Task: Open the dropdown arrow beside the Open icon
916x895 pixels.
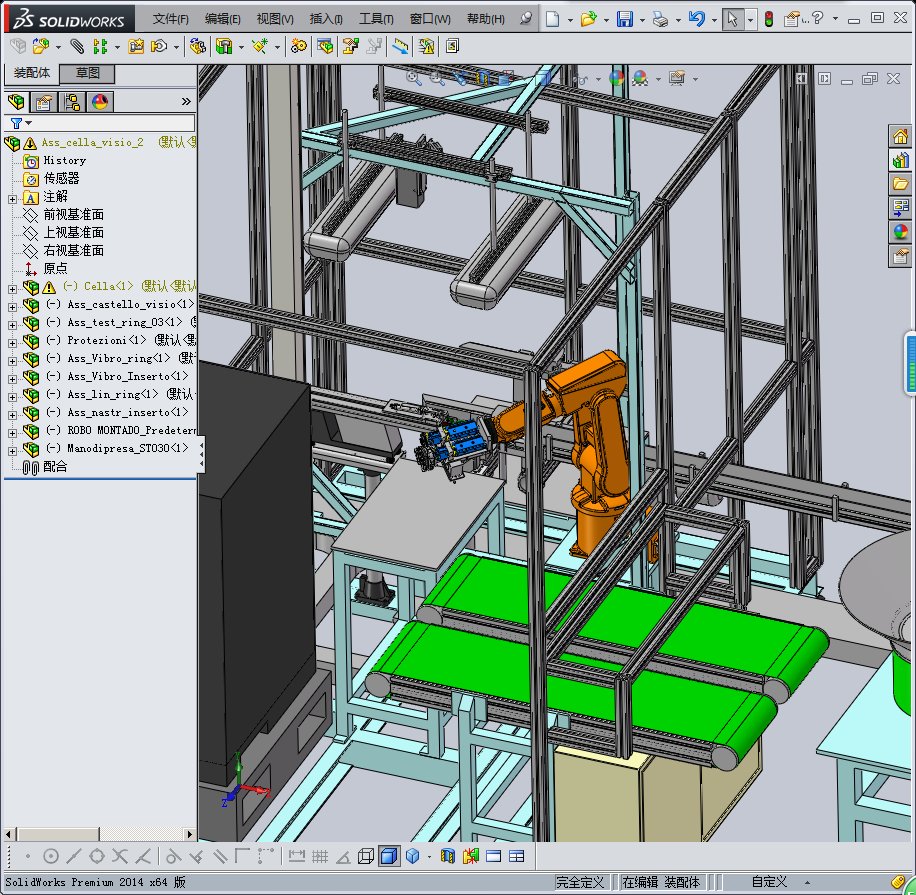Action: pyautogui.click(x=606, y=19)
